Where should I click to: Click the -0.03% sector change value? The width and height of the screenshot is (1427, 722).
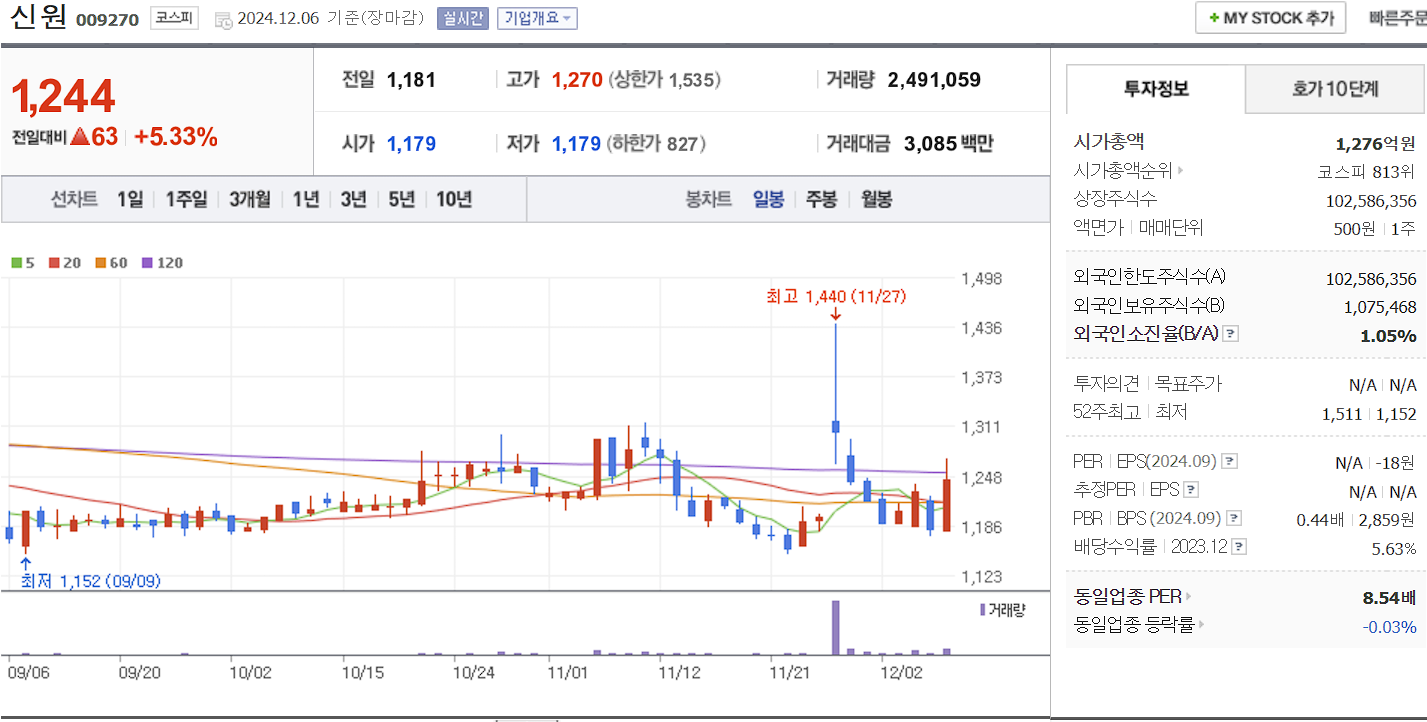coord(1389,627)
